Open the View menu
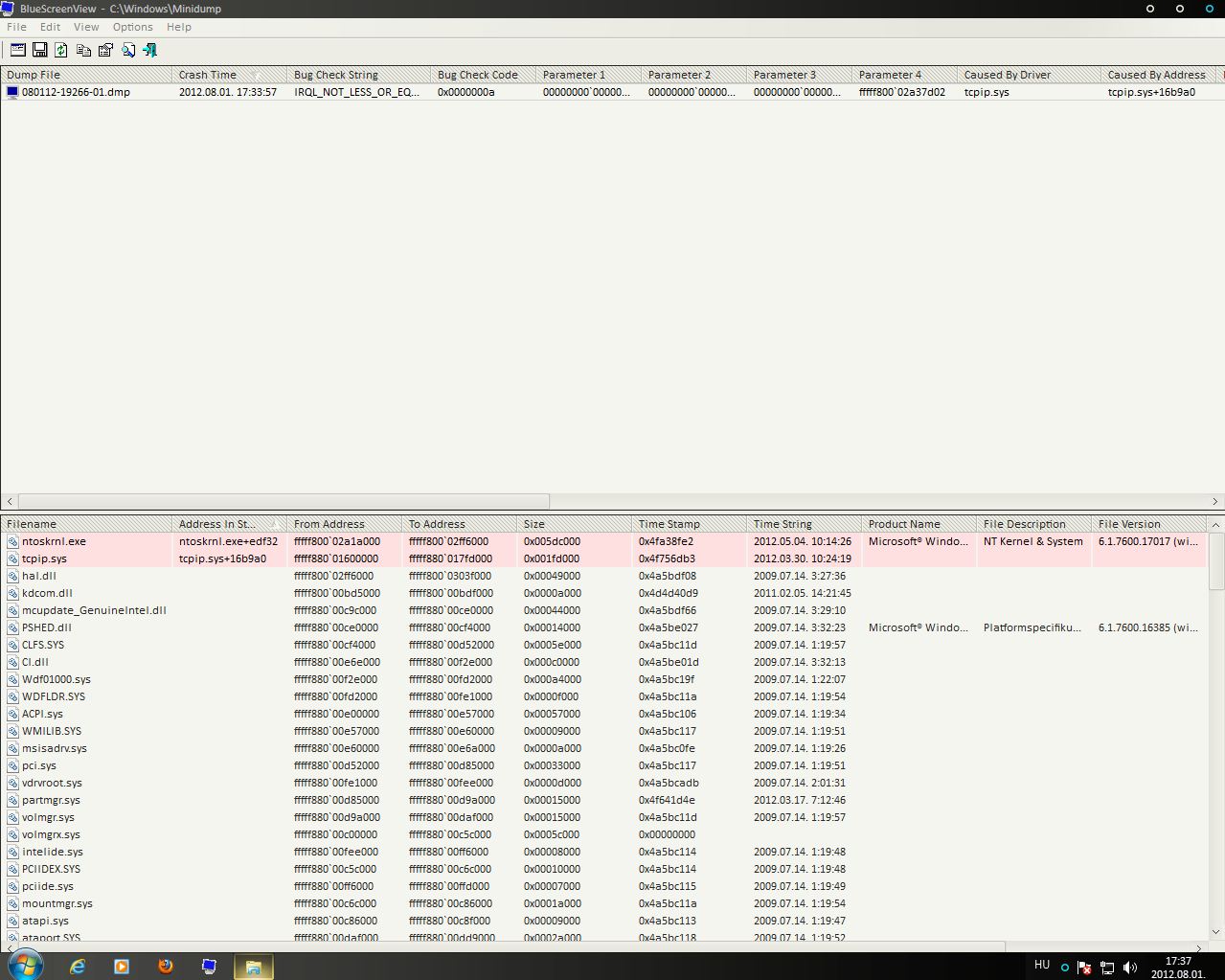Screen dimensions: 1225x980 coord(86,27)
